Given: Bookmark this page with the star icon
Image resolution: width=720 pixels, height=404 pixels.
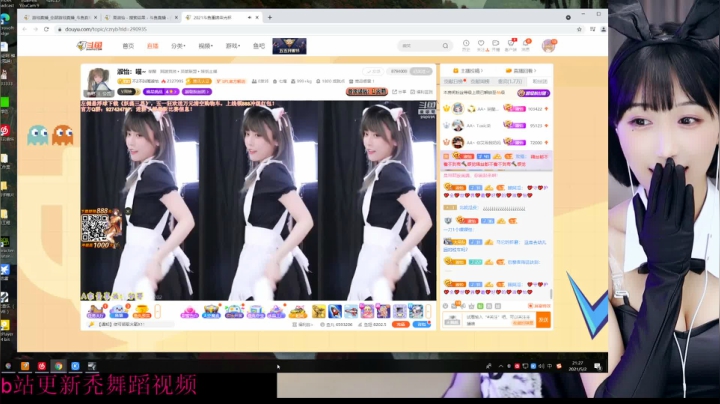Looking at the screenshot, I should point(579,29).
